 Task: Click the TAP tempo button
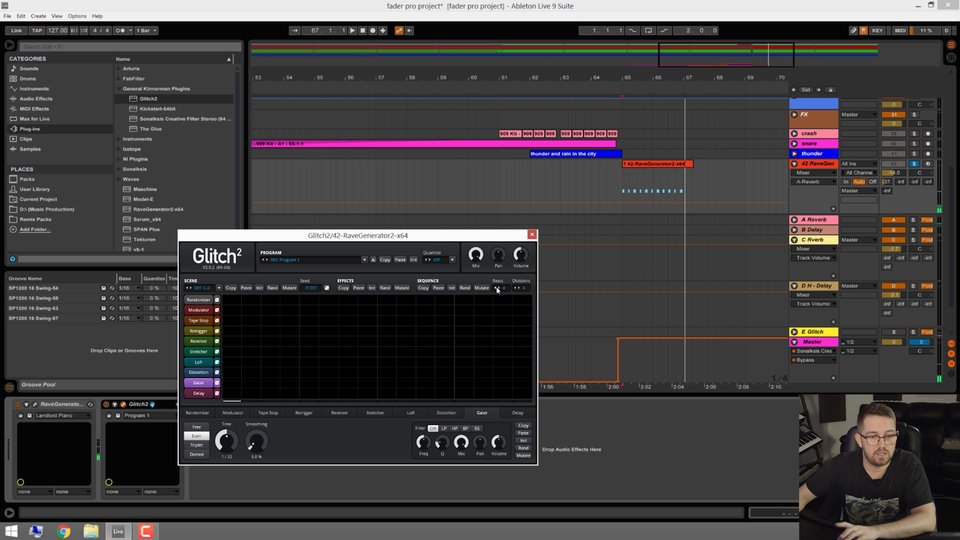pyautogui.click(x=37, y=31)
